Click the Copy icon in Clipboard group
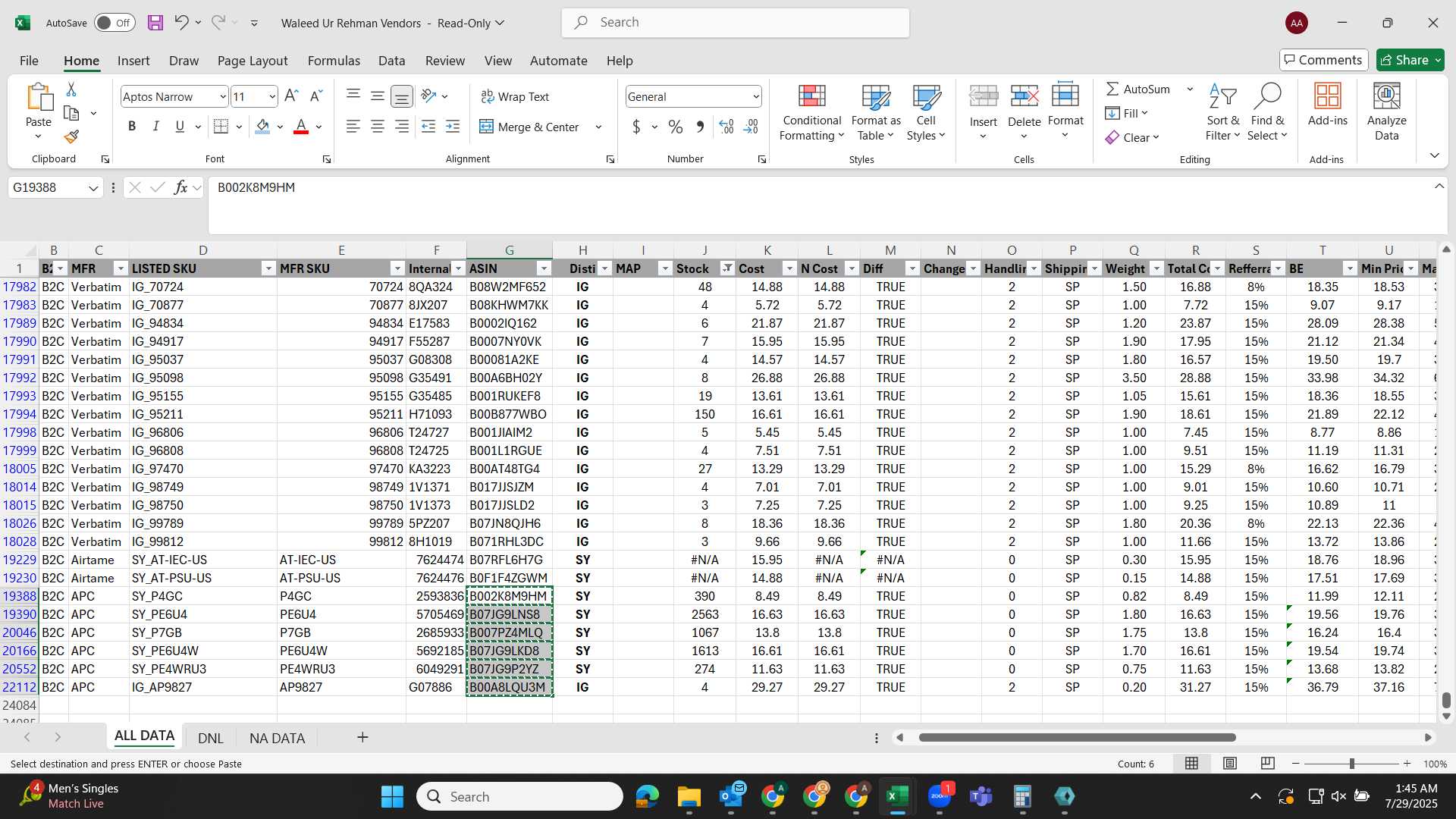Image resolution: width=1456 pixels, height=819 pixels. [71, 113]
